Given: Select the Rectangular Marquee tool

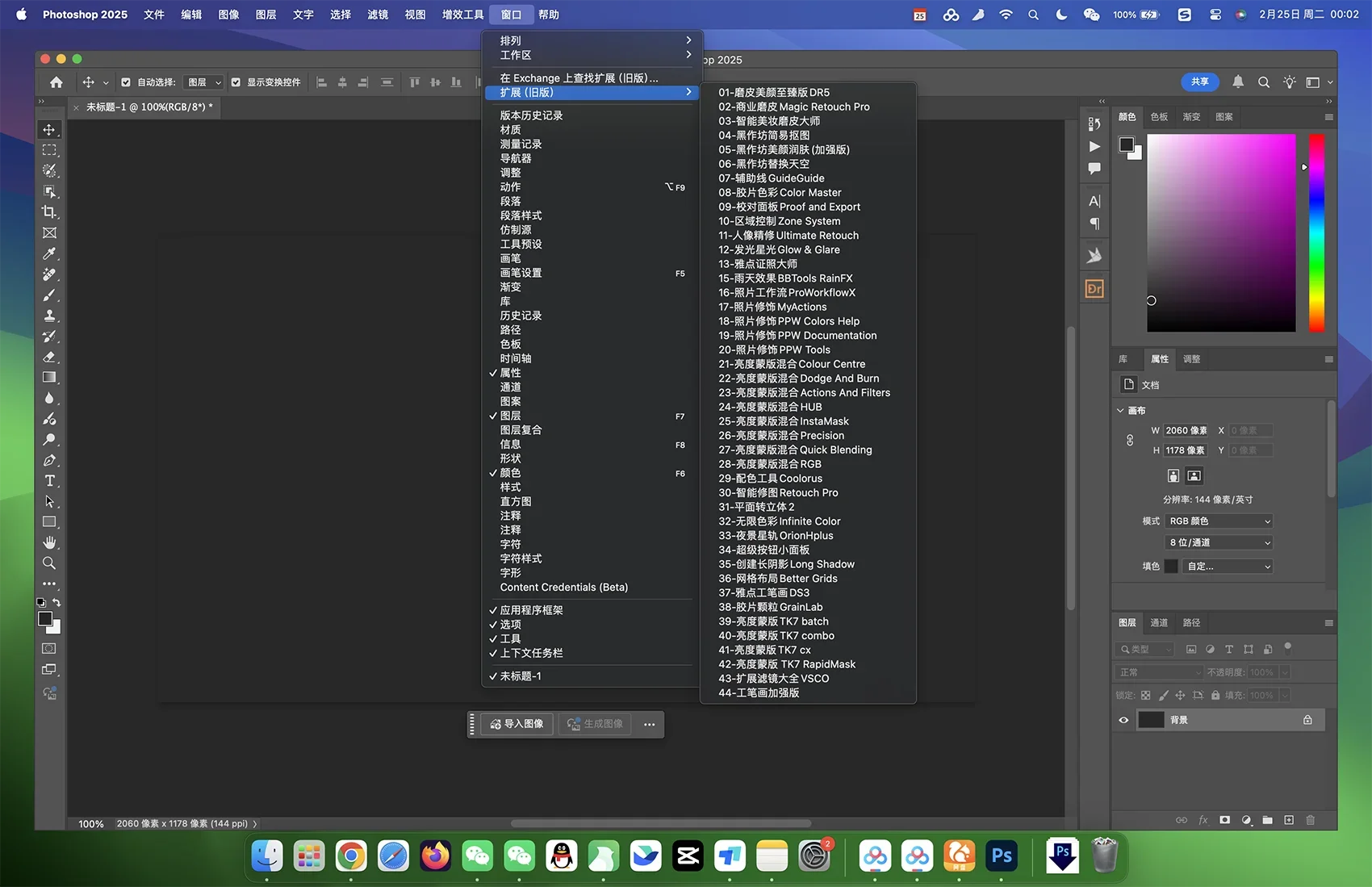Looking at the screenshot, I should pos(49,150).
